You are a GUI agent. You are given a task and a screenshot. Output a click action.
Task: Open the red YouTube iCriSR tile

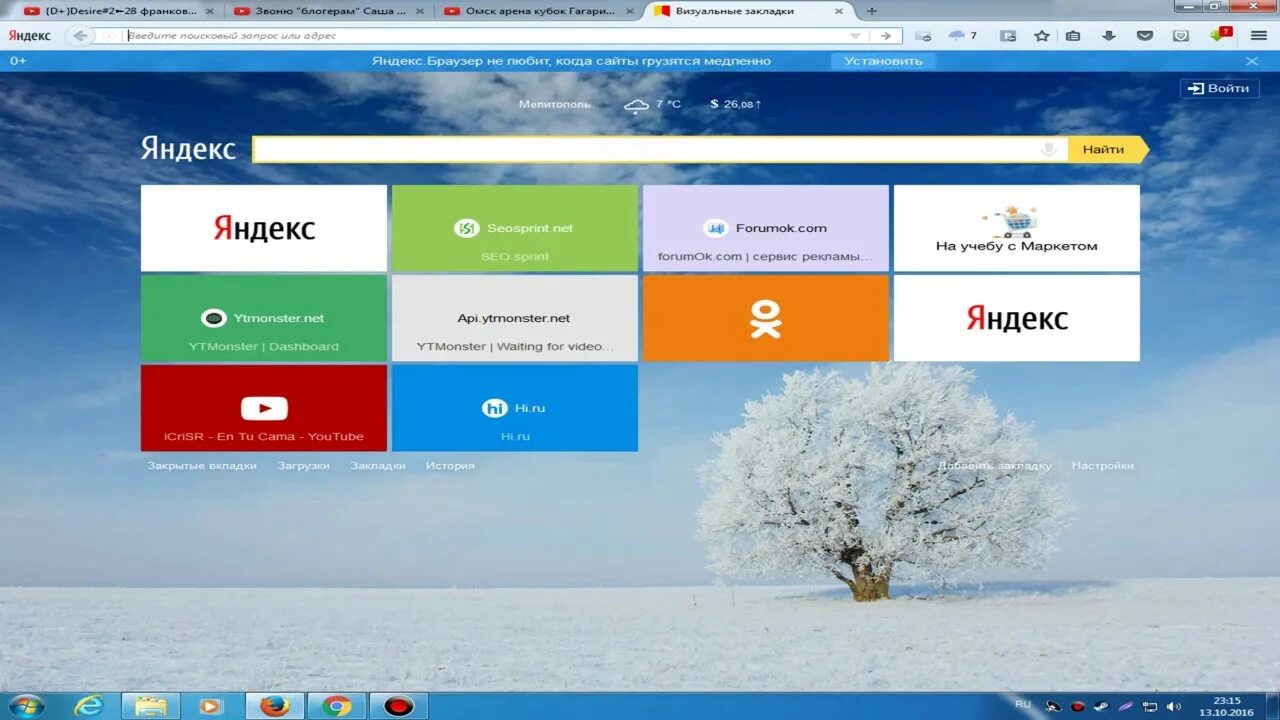(264, 408)
